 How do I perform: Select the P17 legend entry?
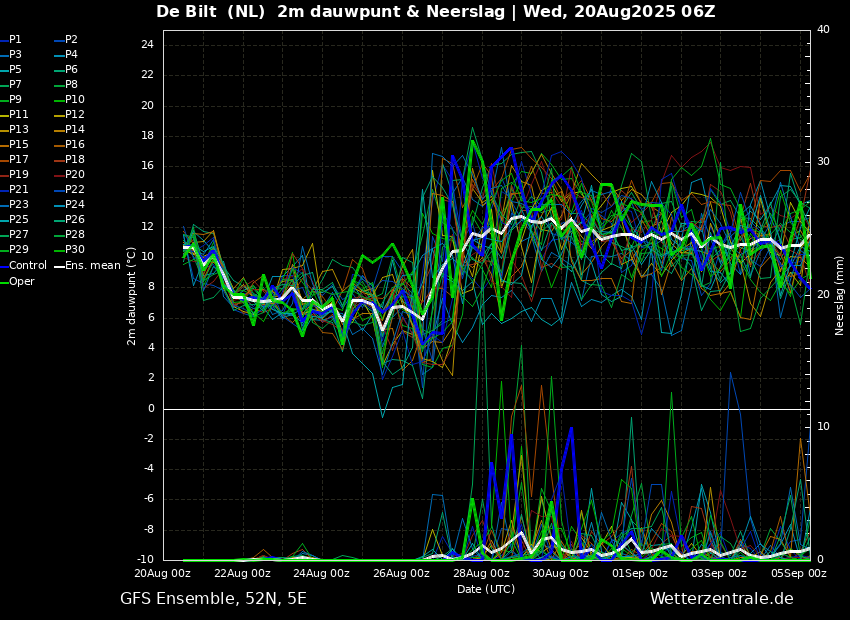click(14, 159)
